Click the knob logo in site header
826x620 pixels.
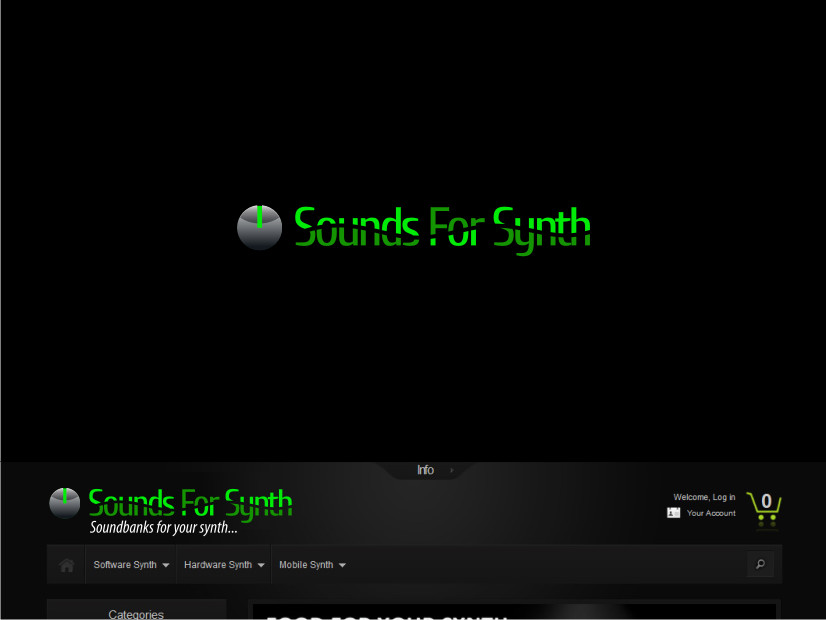(x=65, y=503)
